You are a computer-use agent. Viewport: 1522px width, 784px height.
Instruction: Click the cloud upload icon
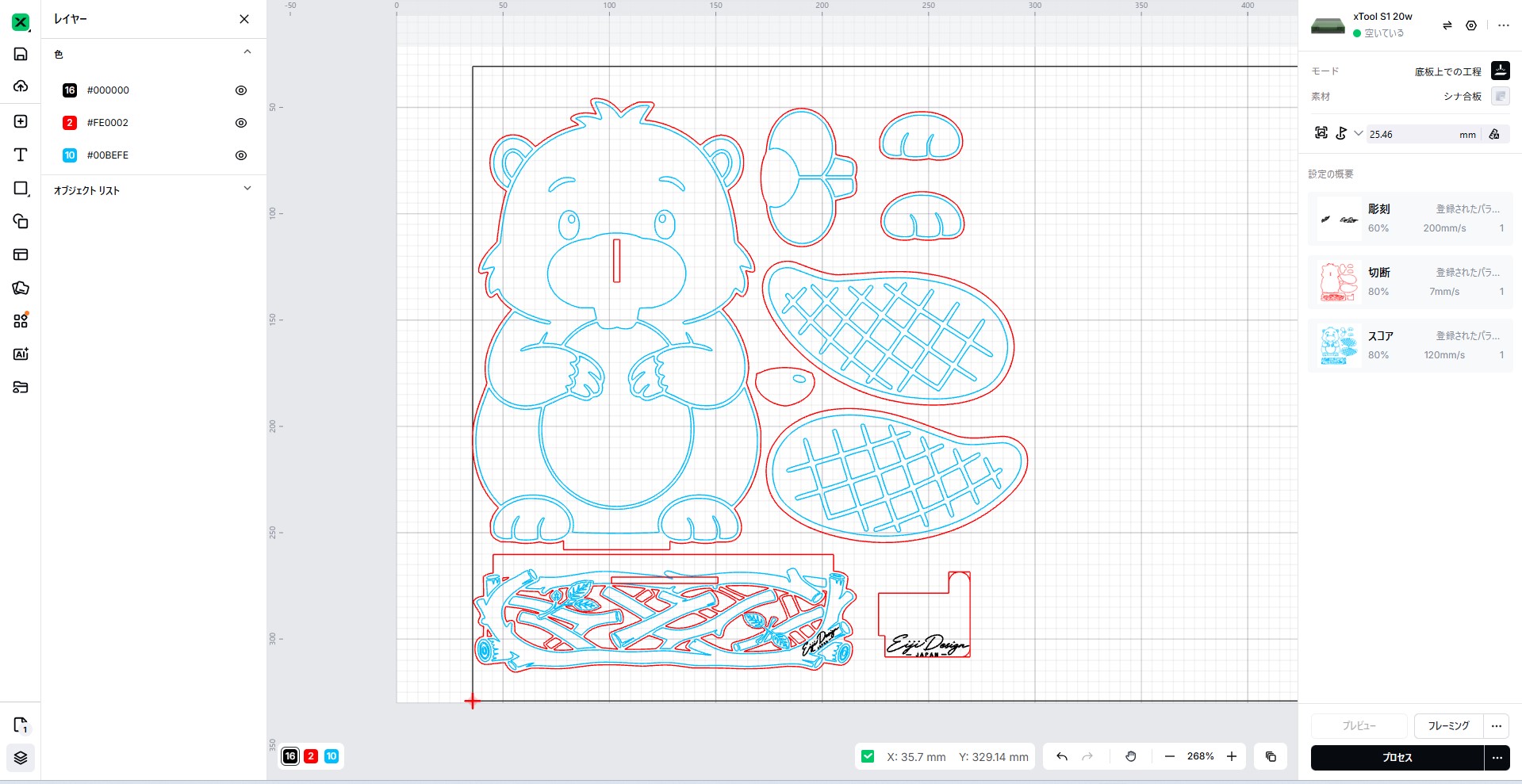click(21, 86)
